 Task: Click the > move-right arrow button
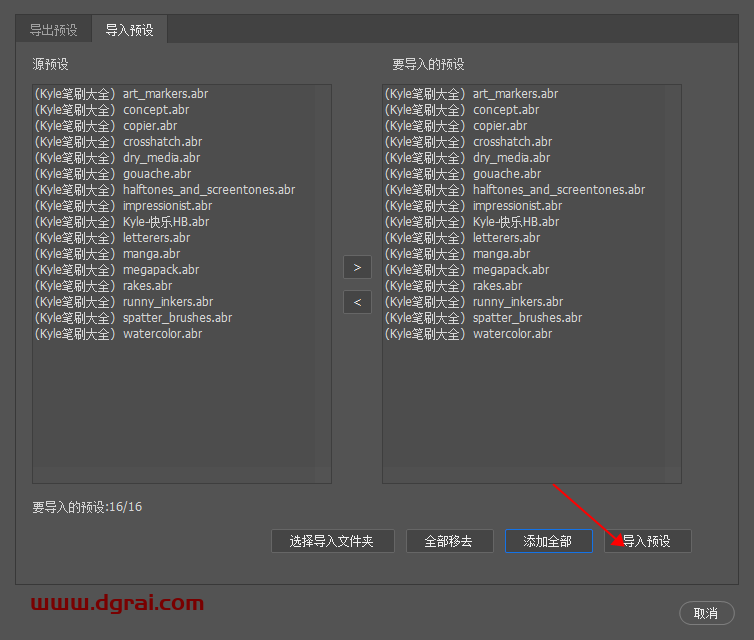[x=357, y=267]
